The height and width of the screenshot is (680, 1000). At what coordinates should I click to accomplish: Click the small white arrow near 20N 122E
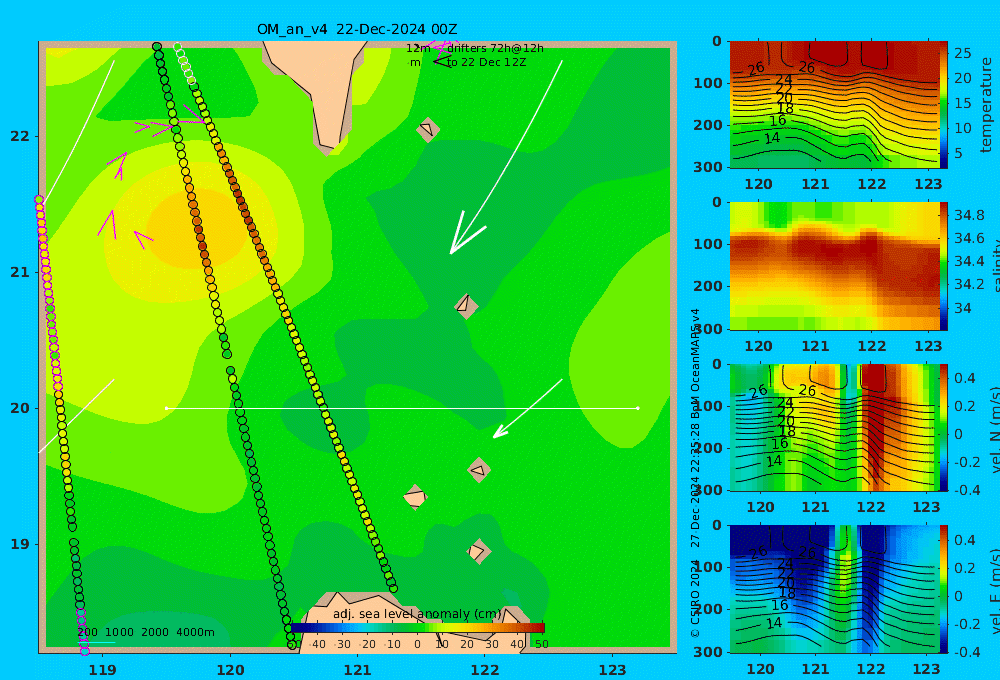click(x=527, y=409)
